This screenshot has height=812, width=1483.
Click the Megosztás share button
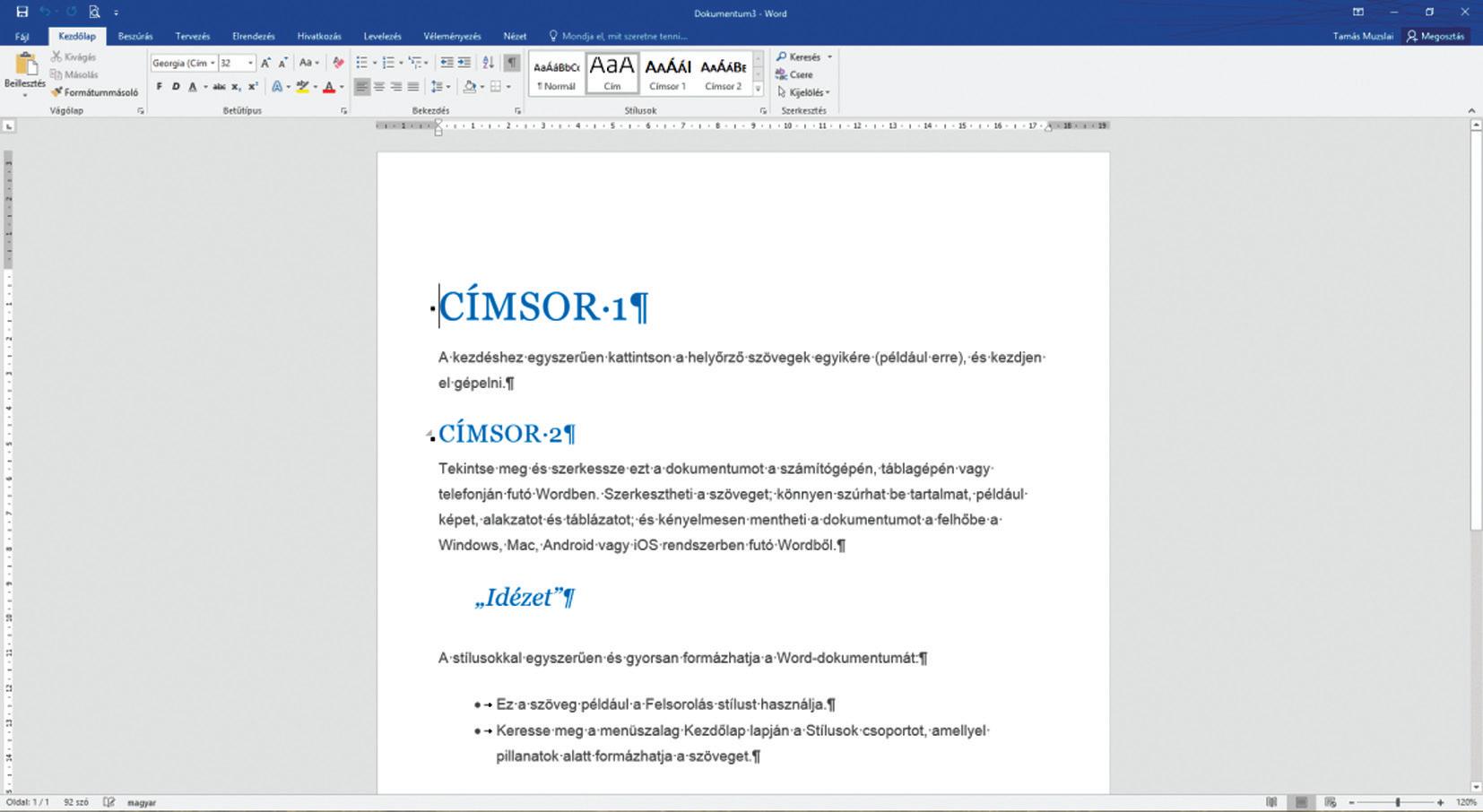coord(1435,37)
